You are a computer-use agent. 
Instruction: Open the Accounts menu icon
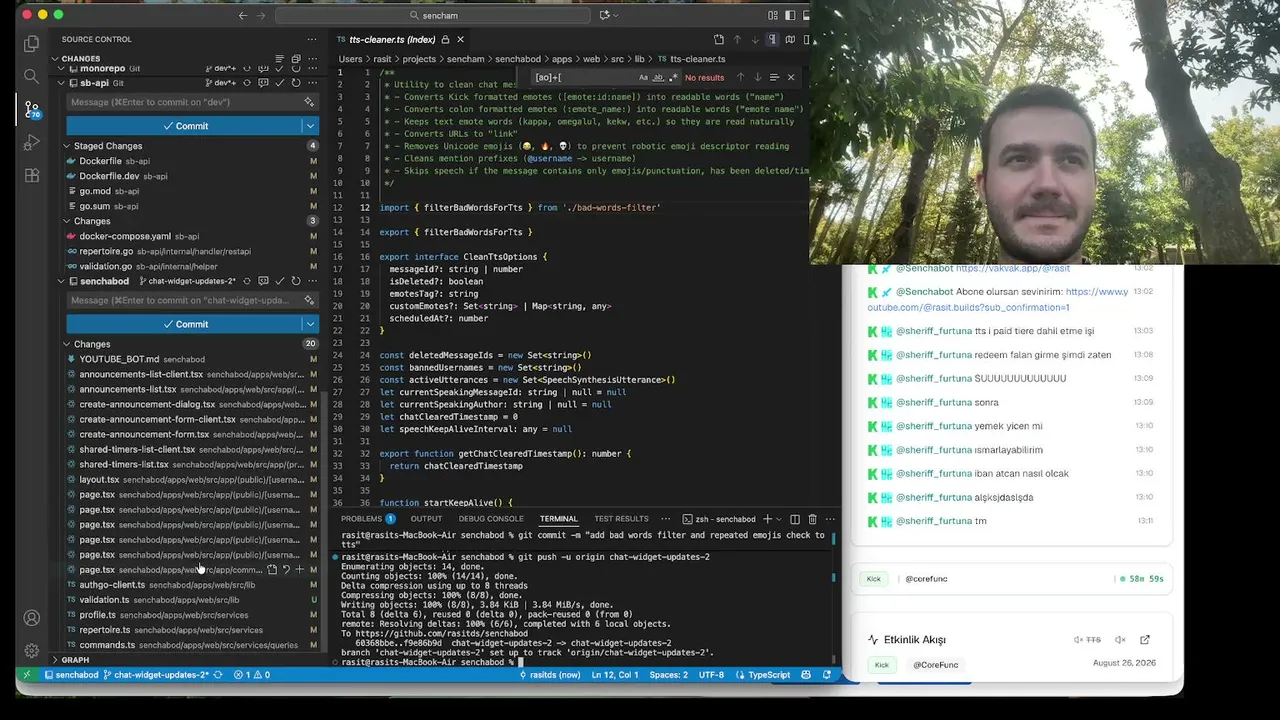click(x=31, y=618)
